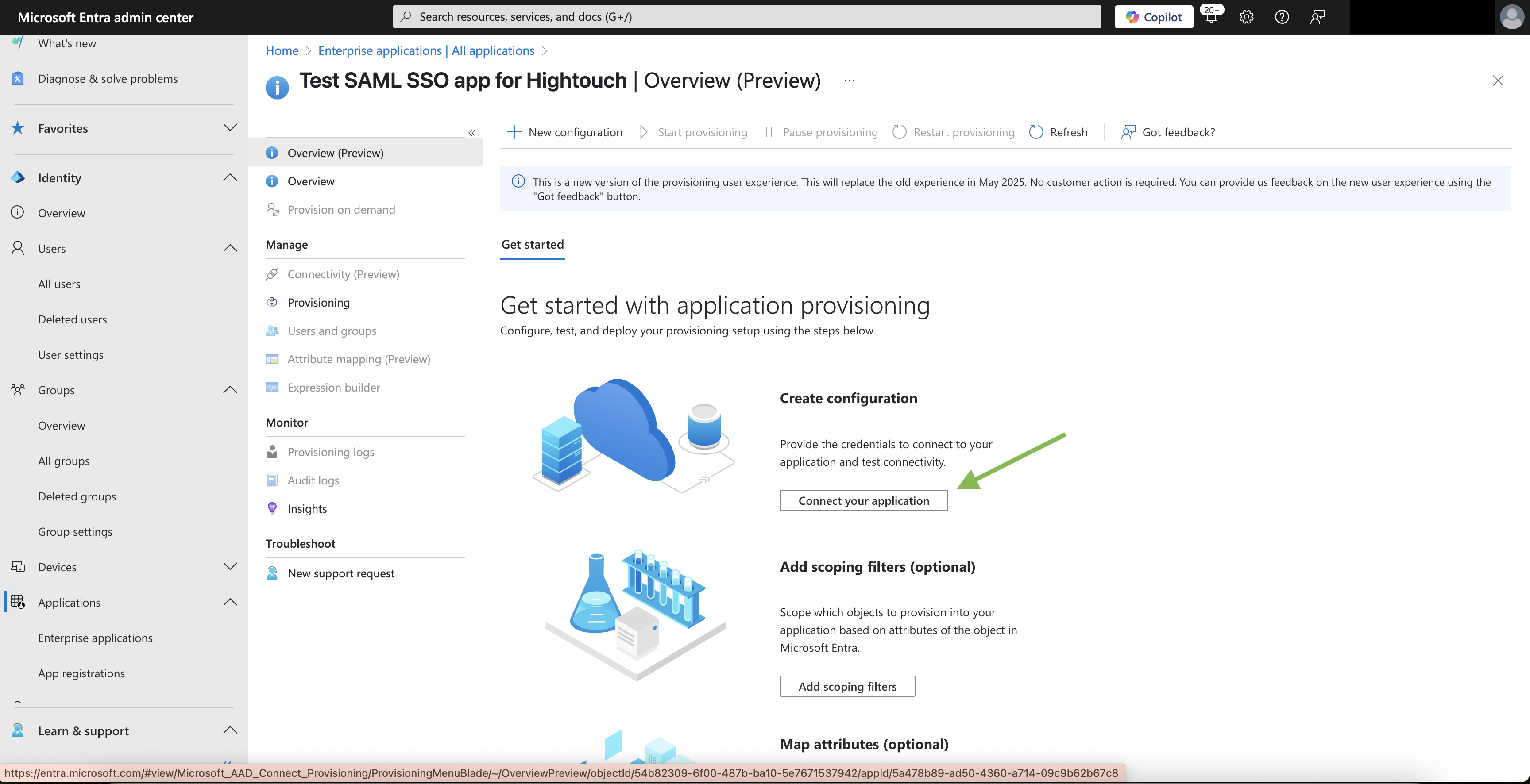Click the feedback person icon in header
The width and height of the screenshot is (1530, 784).
pos(1317,17)
